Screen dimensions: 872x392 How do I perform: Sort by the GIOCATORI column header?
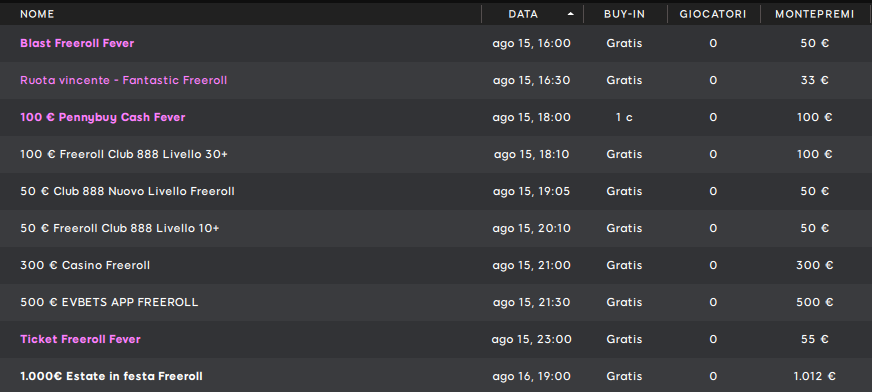tap(713, 14)
